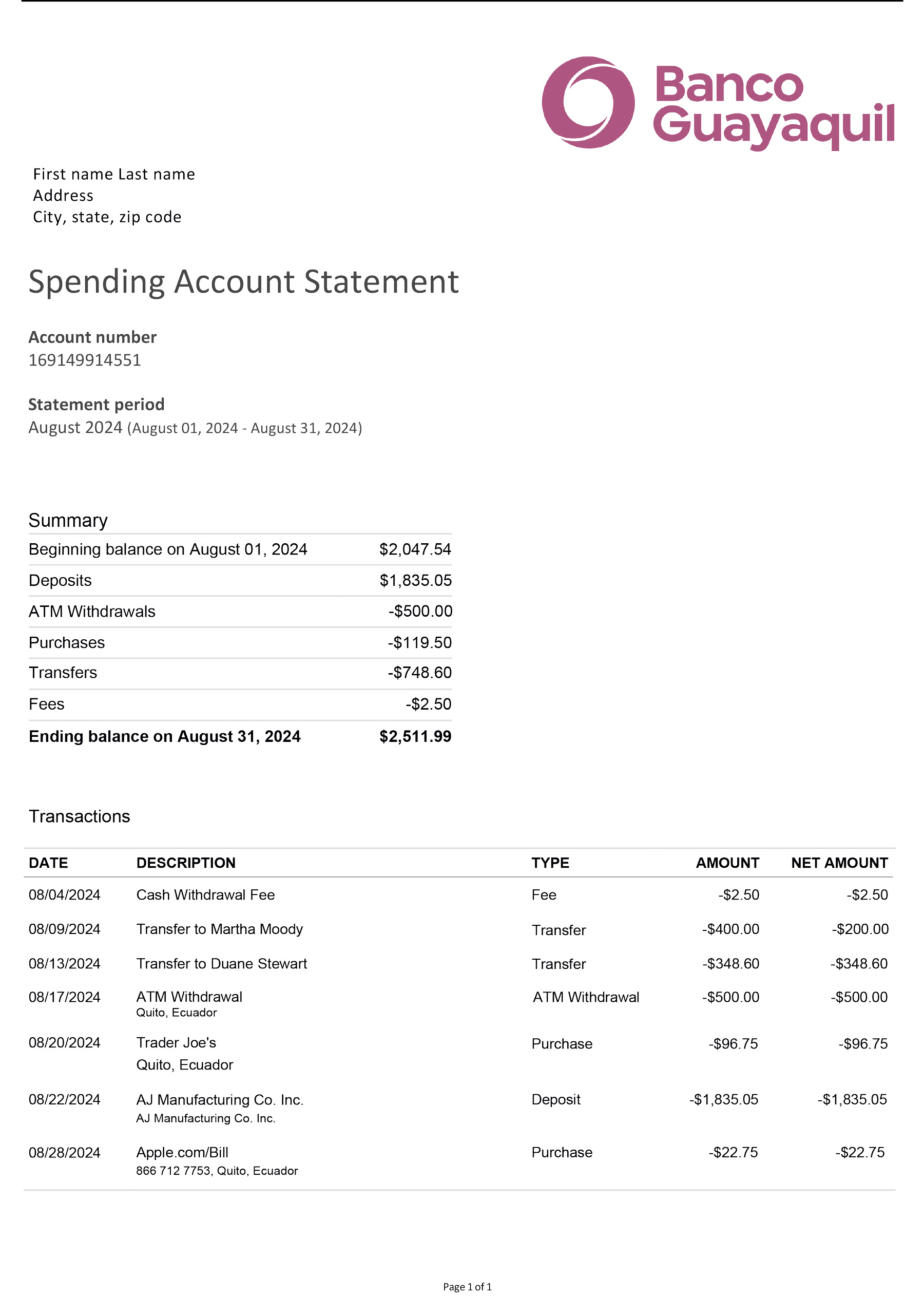The height and width of the screenshot is (1296, 924).
Task: Click the Banco Guayaquil swirl logo icon
Action: [588, 103]
